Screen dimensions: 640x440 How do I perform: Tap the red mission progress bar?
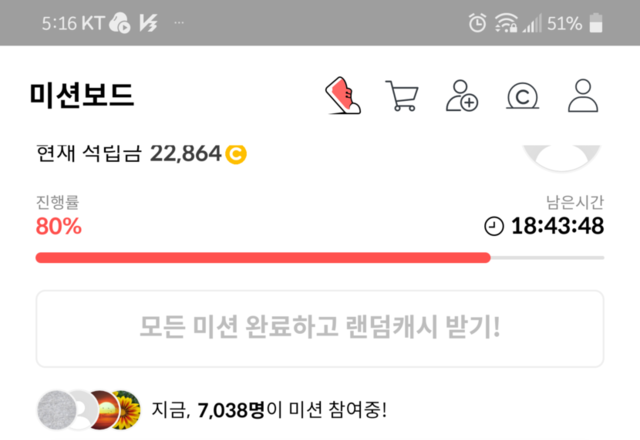click(x=263, y=258)
